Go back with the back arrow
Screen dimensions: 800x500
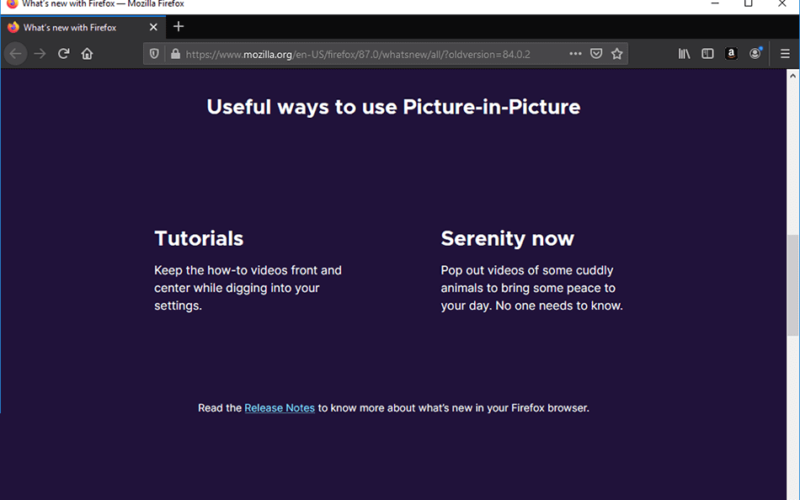(x=15, y=54)
